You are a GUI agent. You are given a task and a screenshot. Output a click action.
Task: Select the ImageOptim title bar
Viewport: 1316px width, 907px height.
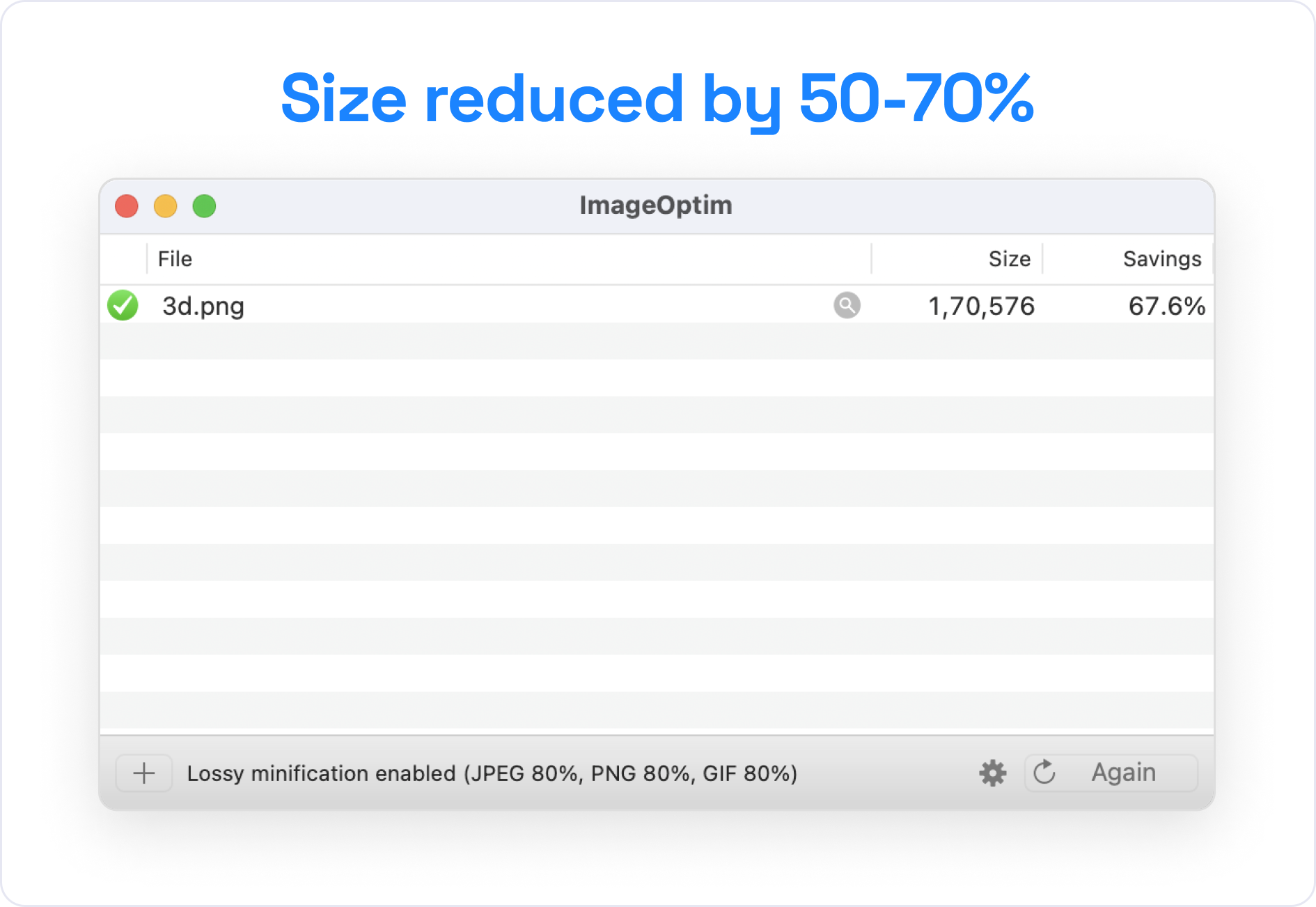pos(655,205)
